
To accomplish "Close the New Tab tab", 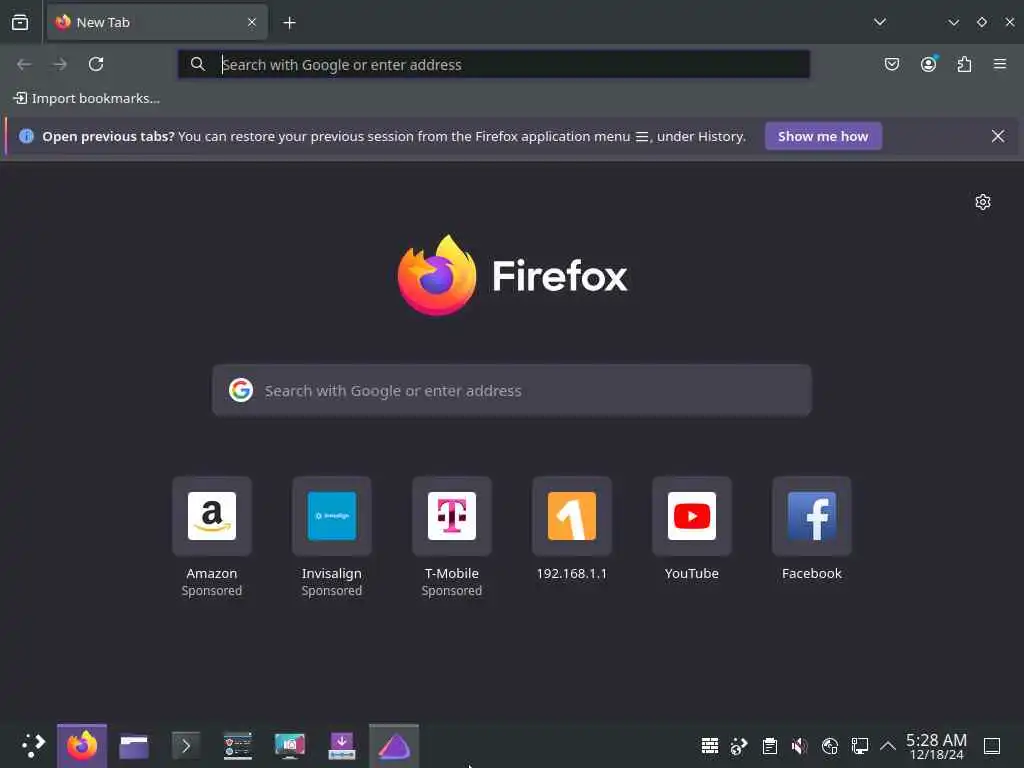I will (252, 23).
